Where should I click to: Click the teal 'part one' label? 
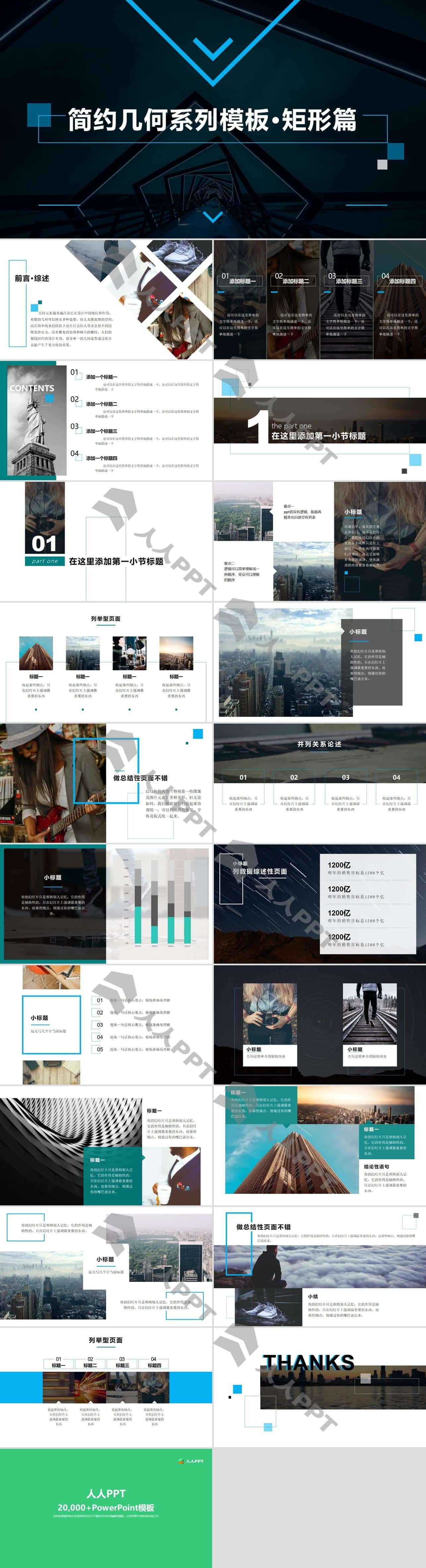click(44, 561)
